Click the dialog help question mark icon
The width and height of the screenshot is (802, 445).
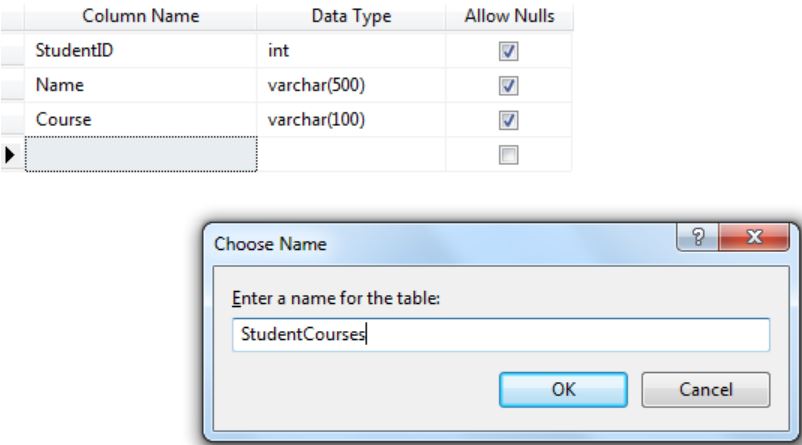(x=698, y=237)
